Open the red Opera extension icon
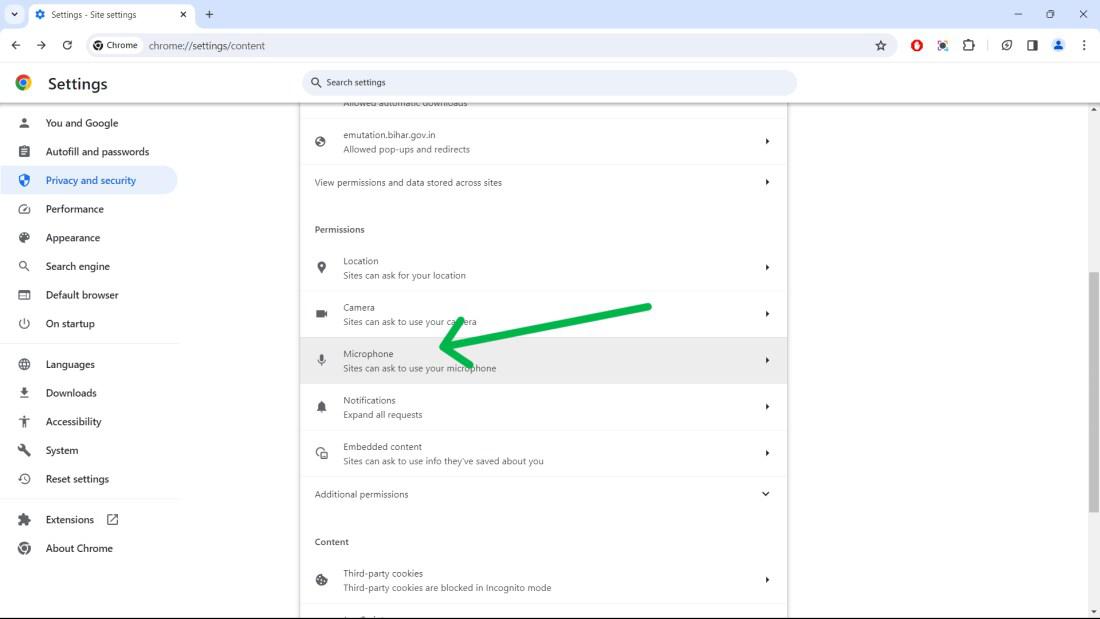Screen dimensions: 1100x619 coord(916,46)
